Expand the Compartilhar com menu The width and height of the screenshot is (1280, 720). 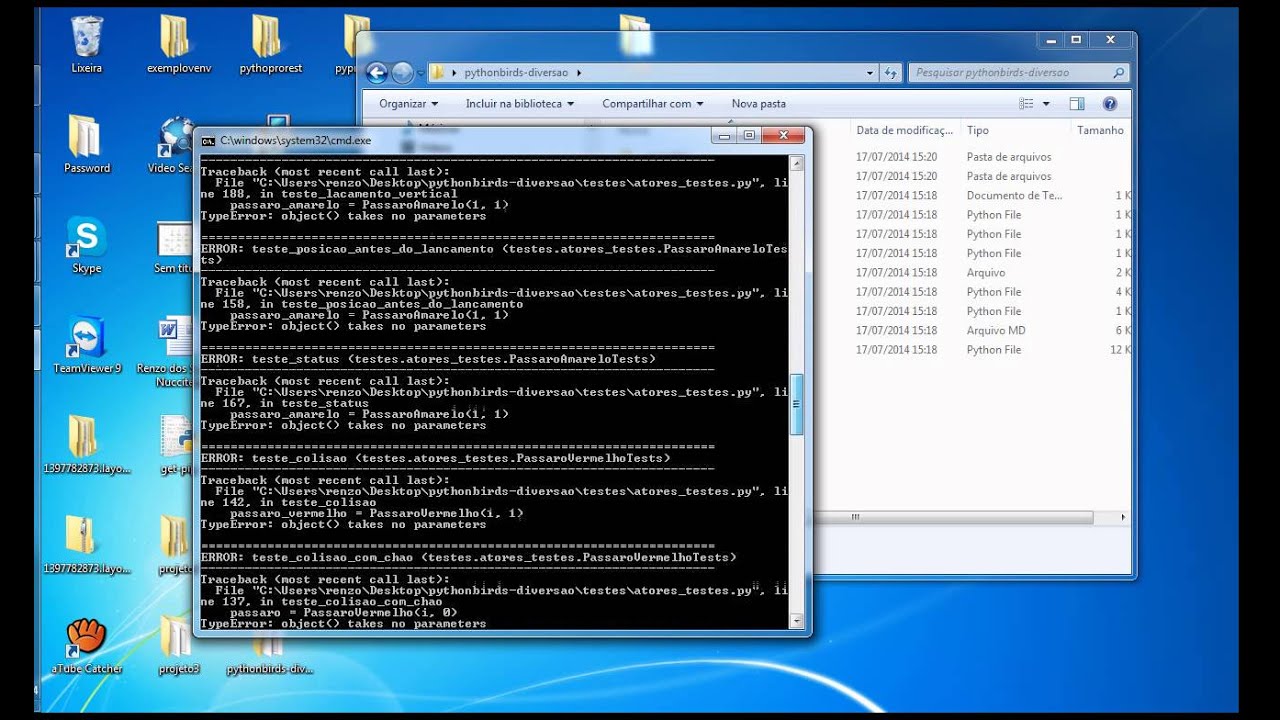tap(652, 103)
